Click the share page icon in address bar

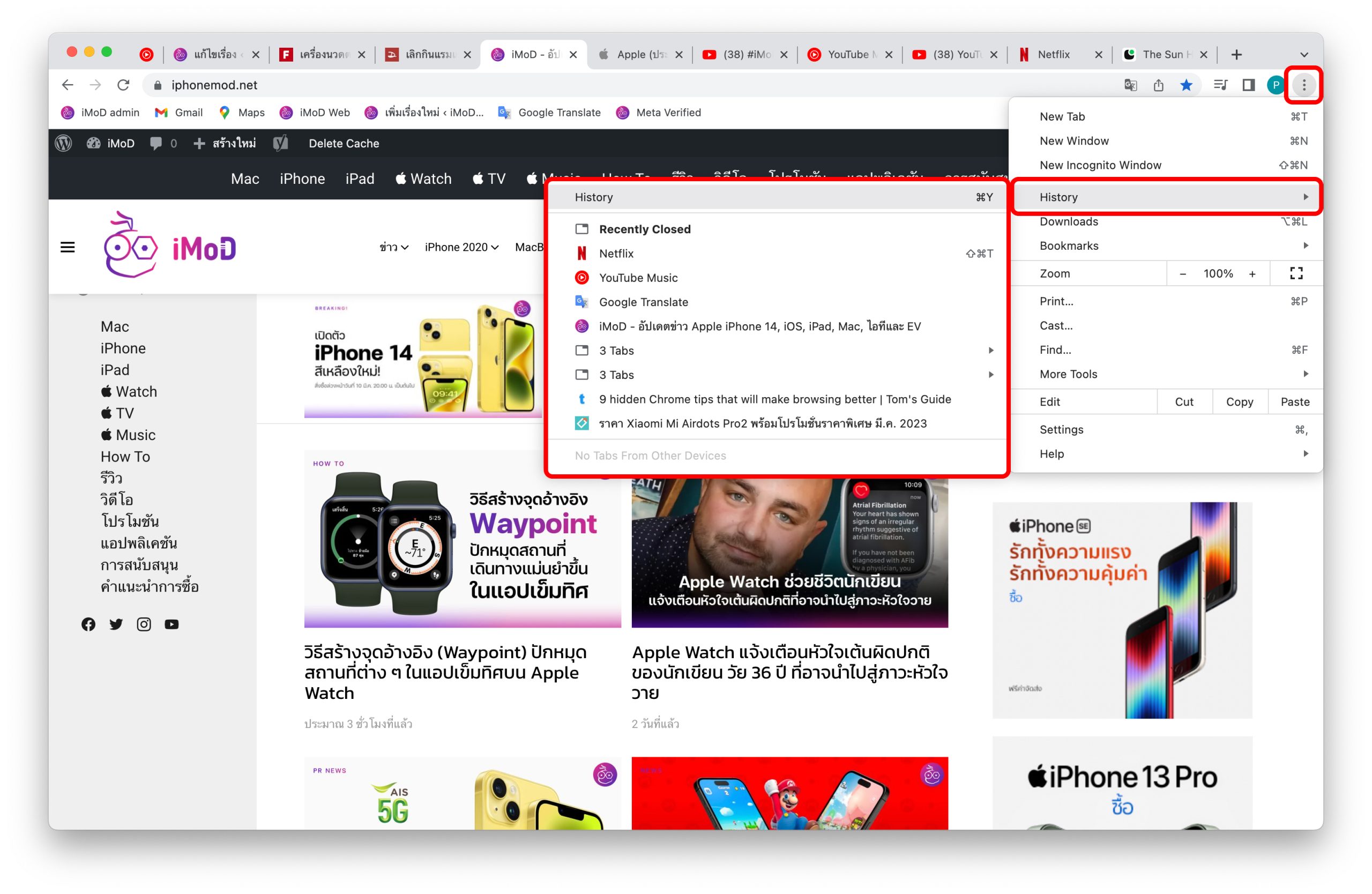[x=1158, y=85]
